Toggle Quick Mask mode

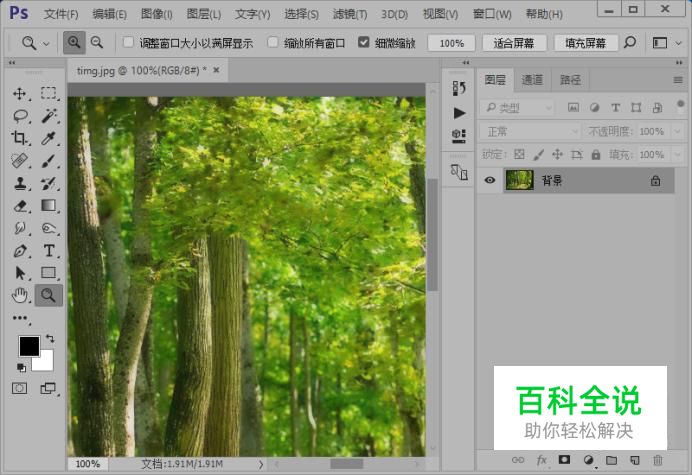coord(19,388)
